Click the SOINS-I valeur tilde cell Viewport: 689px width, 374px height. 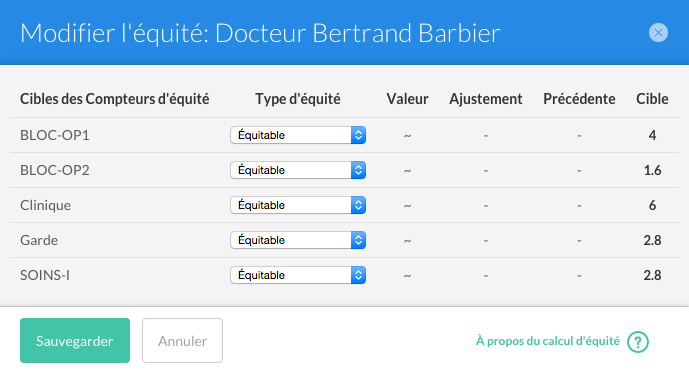407,276
